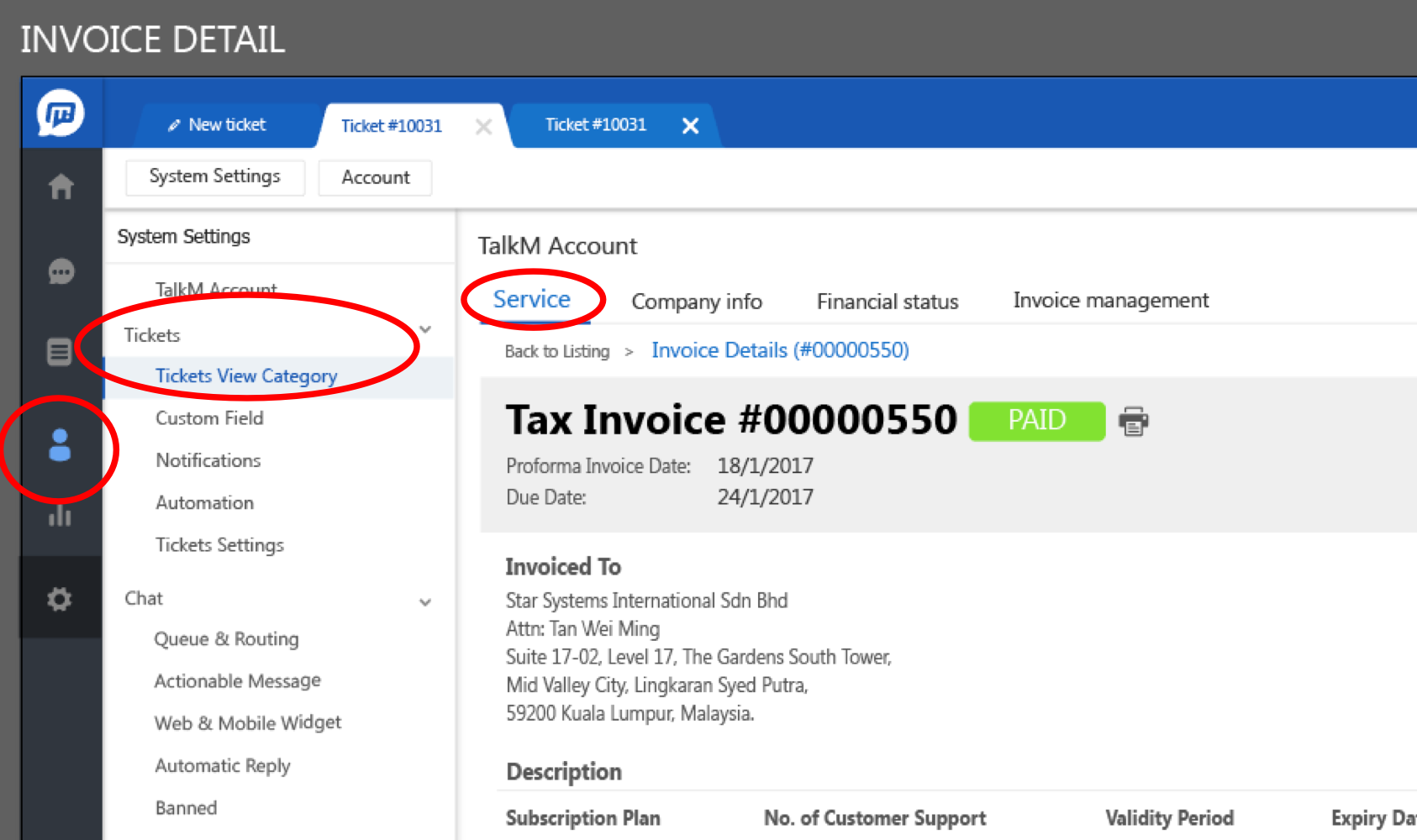Click No. of Customer Support column header
The width and height of the screenshot is (1417, 840).
point(874,818)
